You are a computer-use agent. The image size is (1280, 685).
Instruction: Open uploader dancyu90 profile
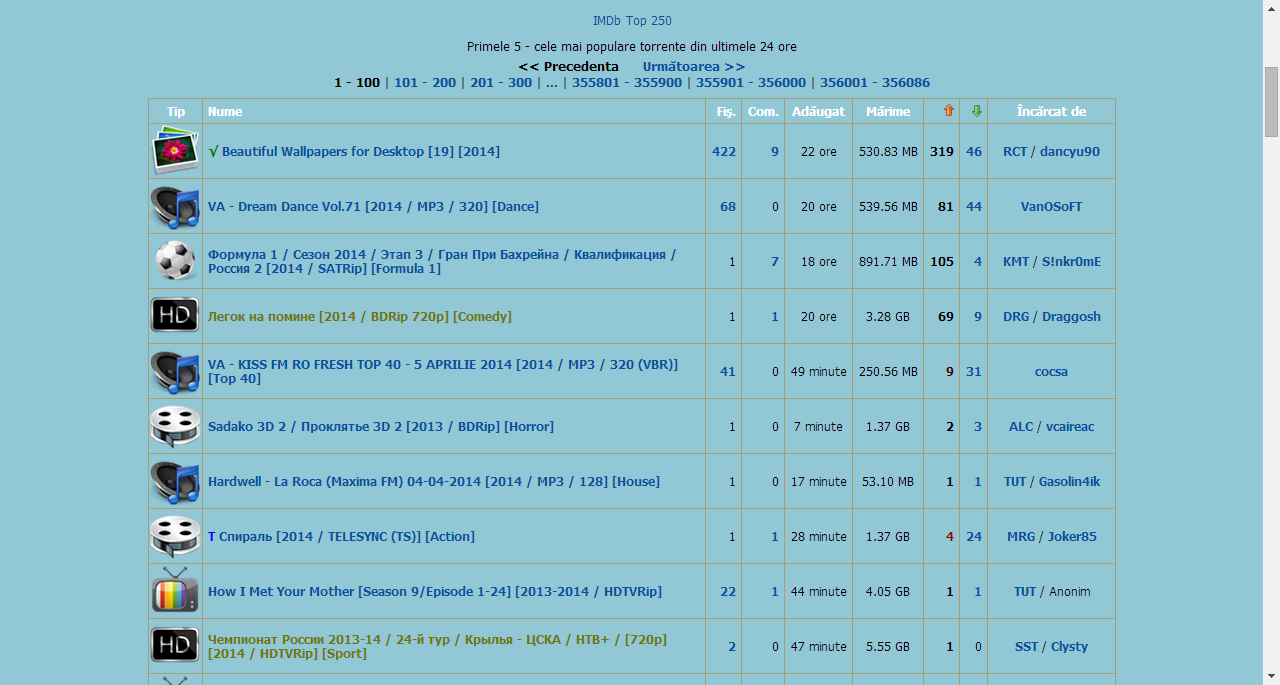pos(1070,151)
